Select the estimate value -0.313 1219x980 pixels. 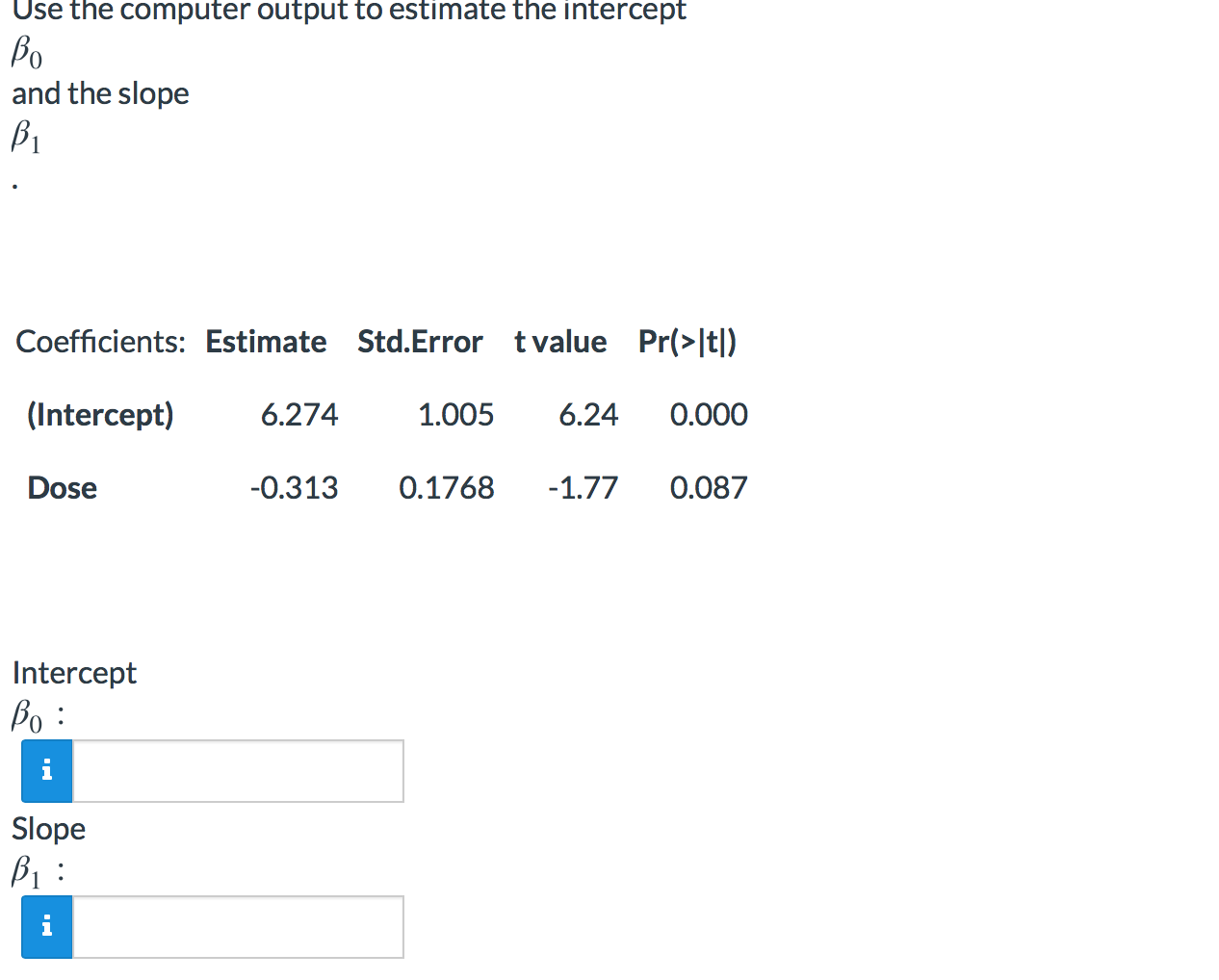[x=294, y=488]
